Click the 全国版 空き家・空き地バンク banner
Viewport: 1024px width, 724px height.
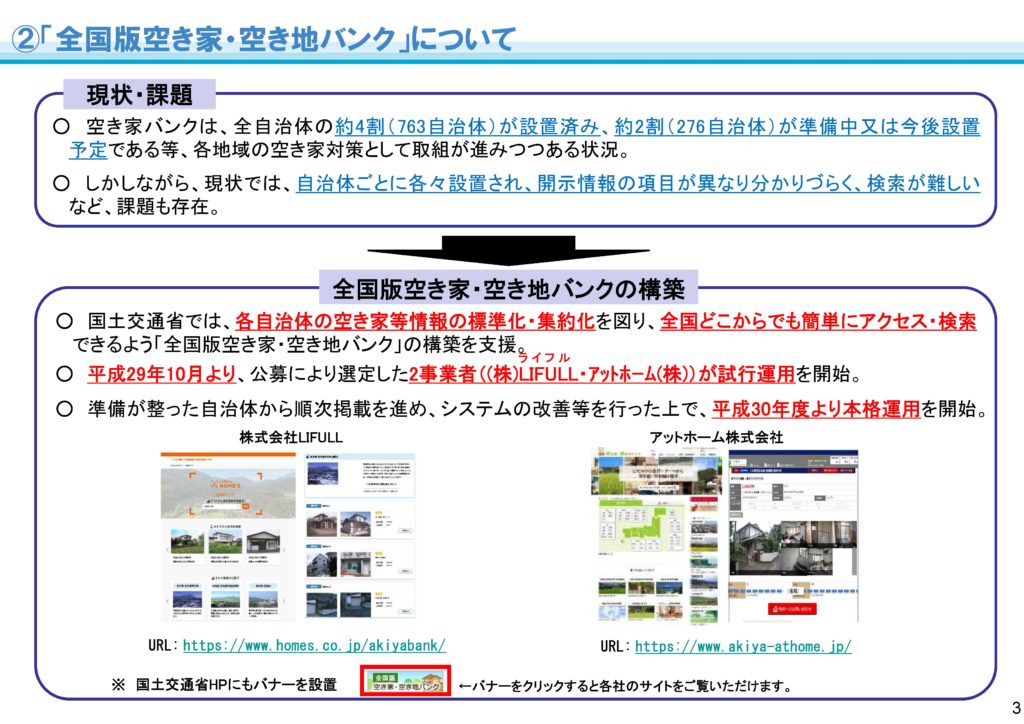pos(406,684)
